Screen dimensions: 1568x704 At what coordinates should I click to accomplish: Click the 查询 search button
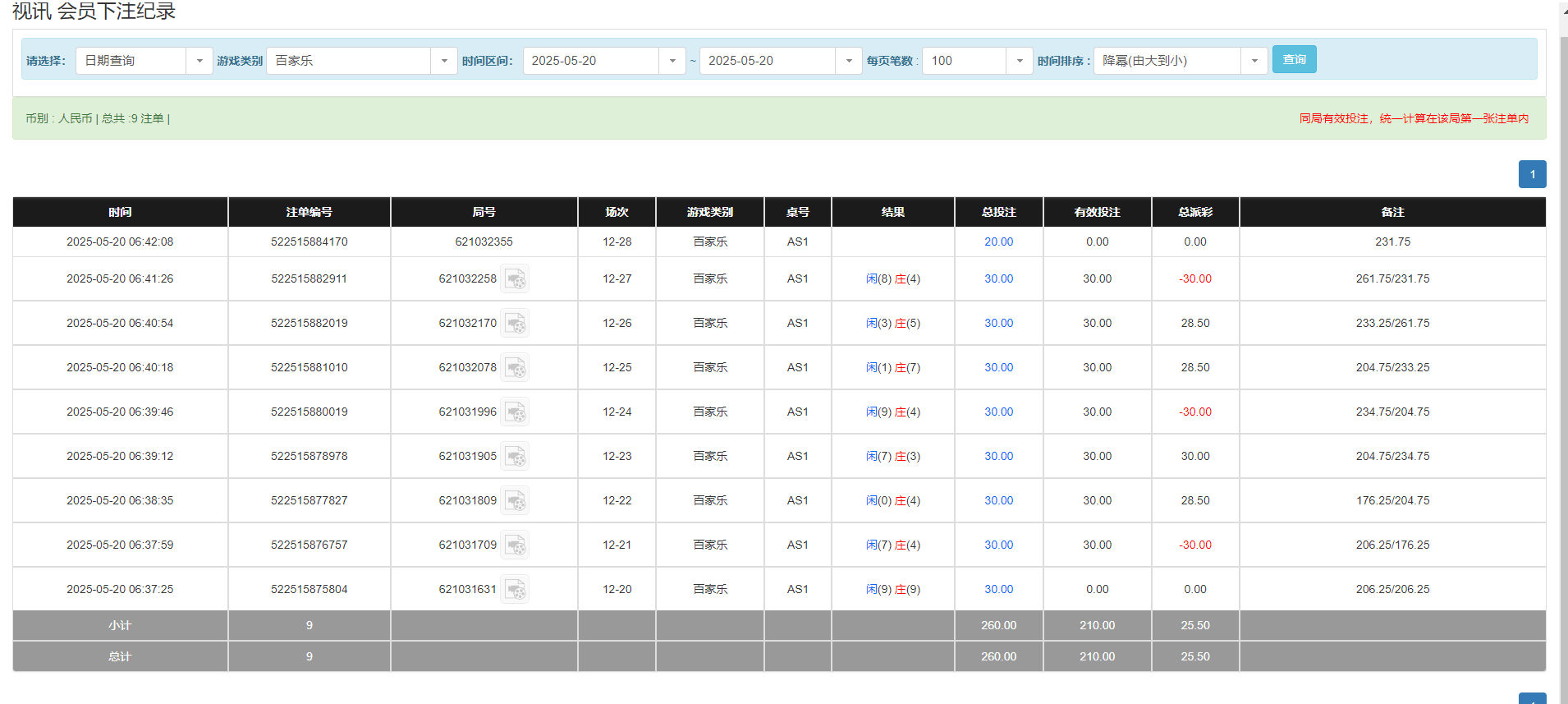coord(1294,59)
